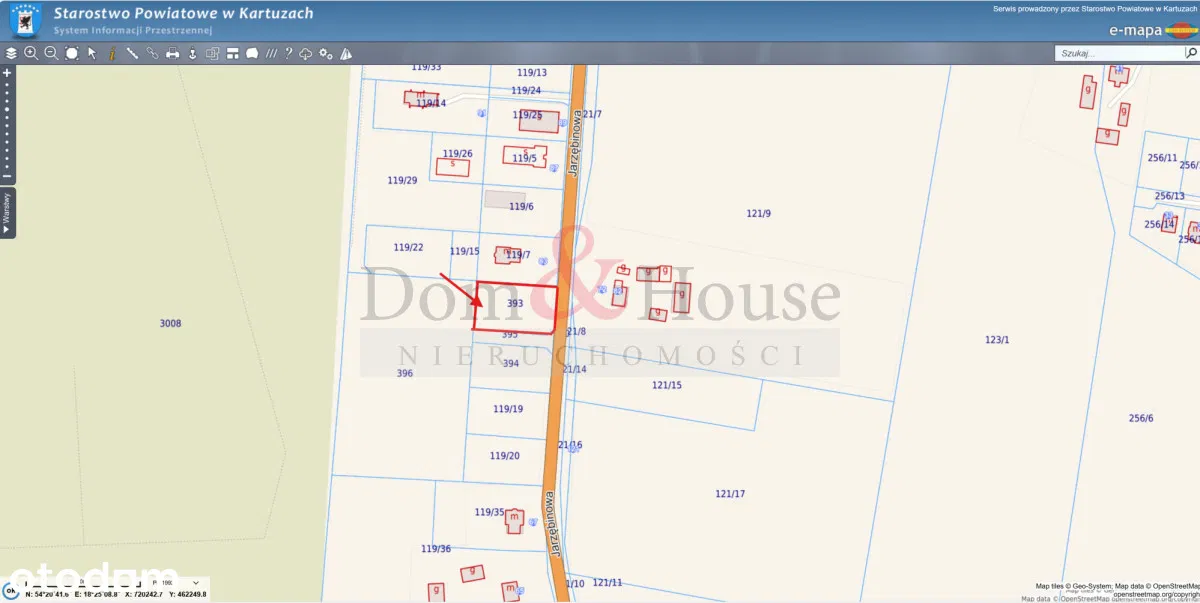Open the gears settings icon
The height and width of the screenshot is (603, 1200).
coord(325,53)
